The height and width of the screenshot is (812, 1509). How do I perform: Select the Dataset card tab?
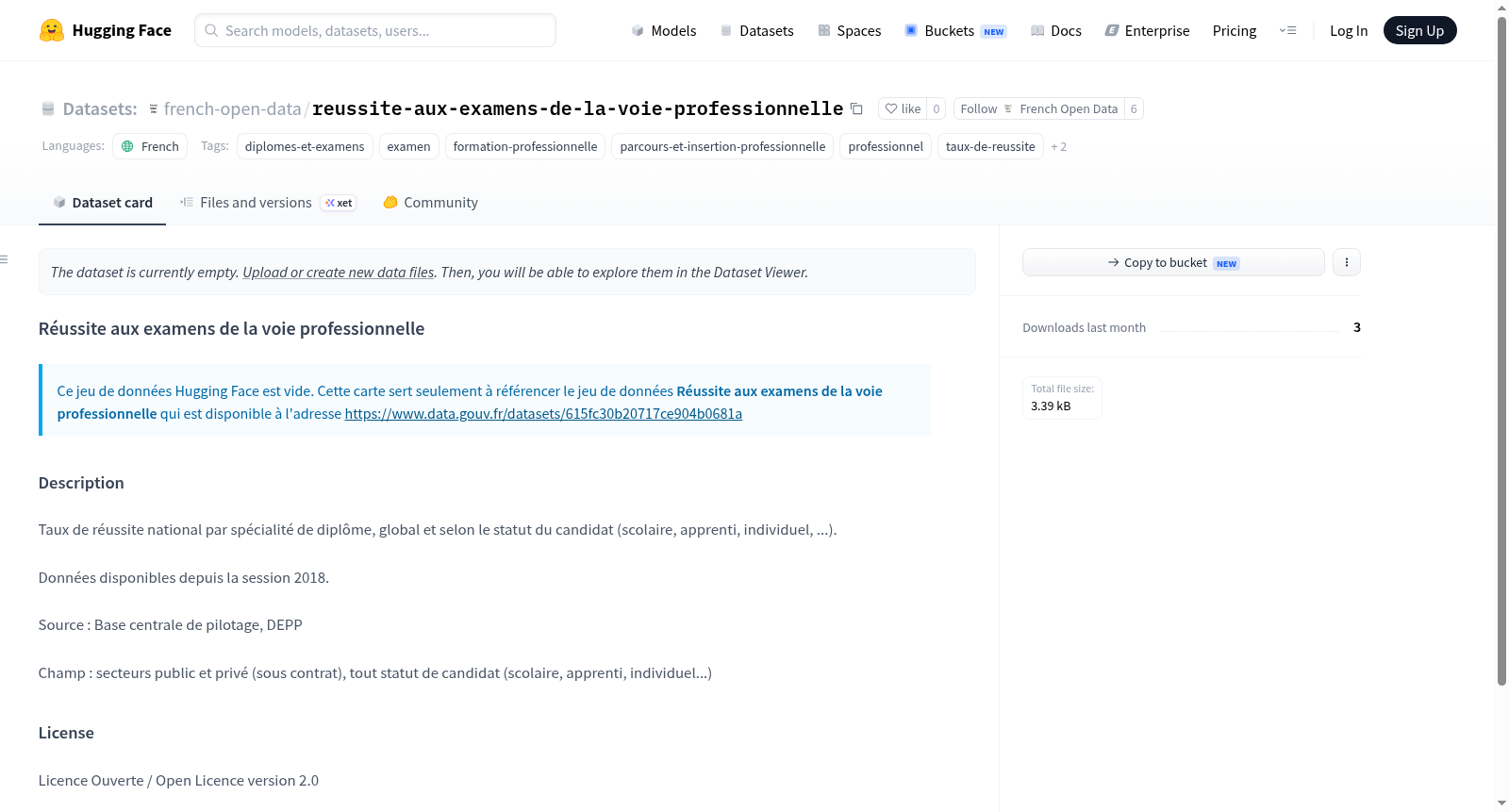pyautogui.click(x=102, y=202)
